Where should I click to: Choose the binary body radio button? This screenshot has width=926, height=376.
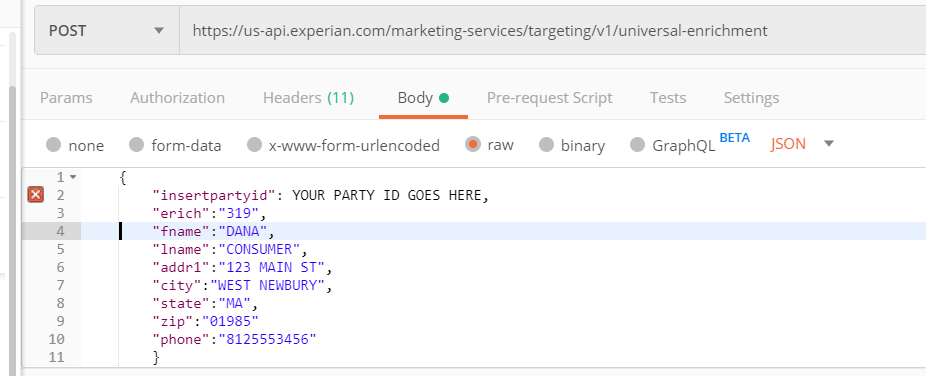546,145
